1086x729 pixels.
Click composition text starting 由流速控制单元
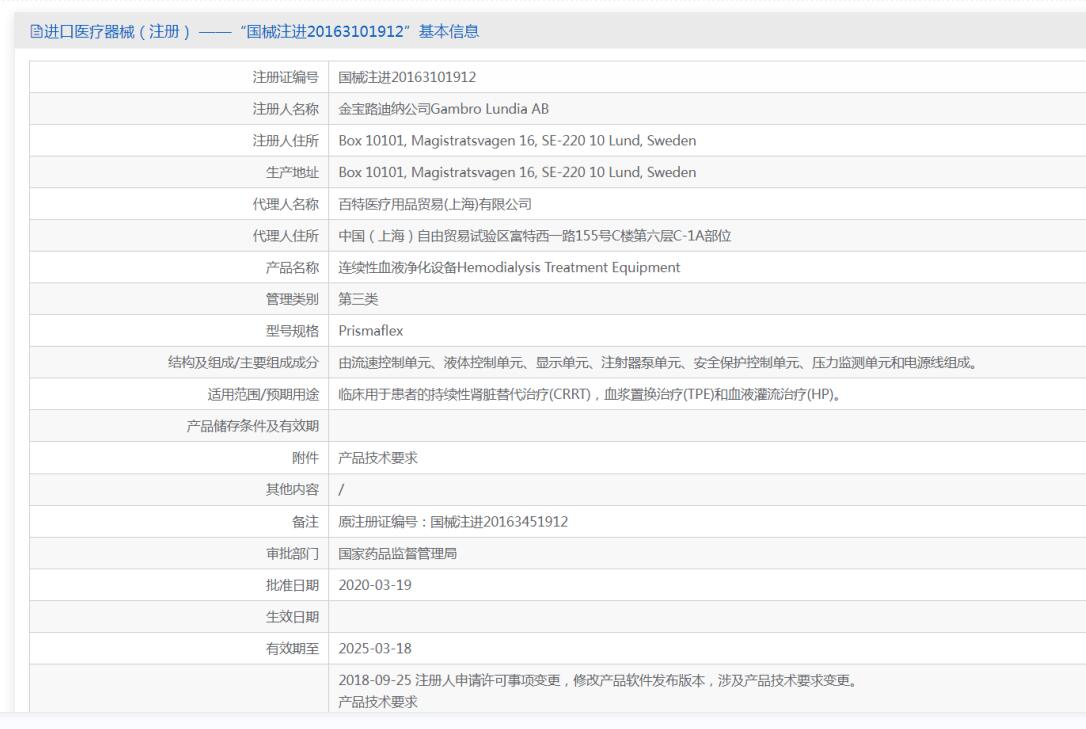658,362
